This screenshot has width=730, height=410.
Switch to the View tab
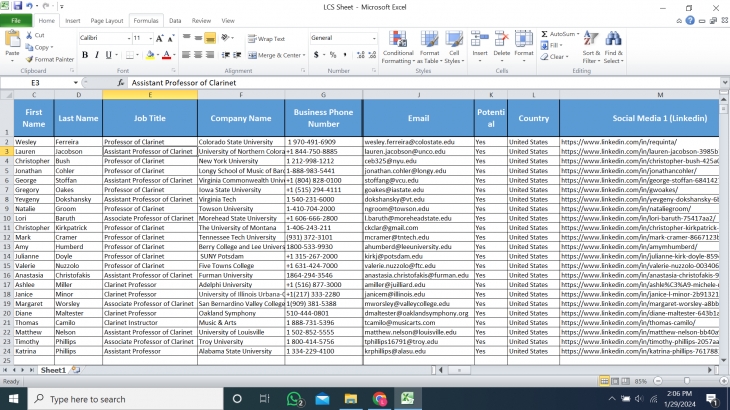pyautogui.click(x=228, y=20)
